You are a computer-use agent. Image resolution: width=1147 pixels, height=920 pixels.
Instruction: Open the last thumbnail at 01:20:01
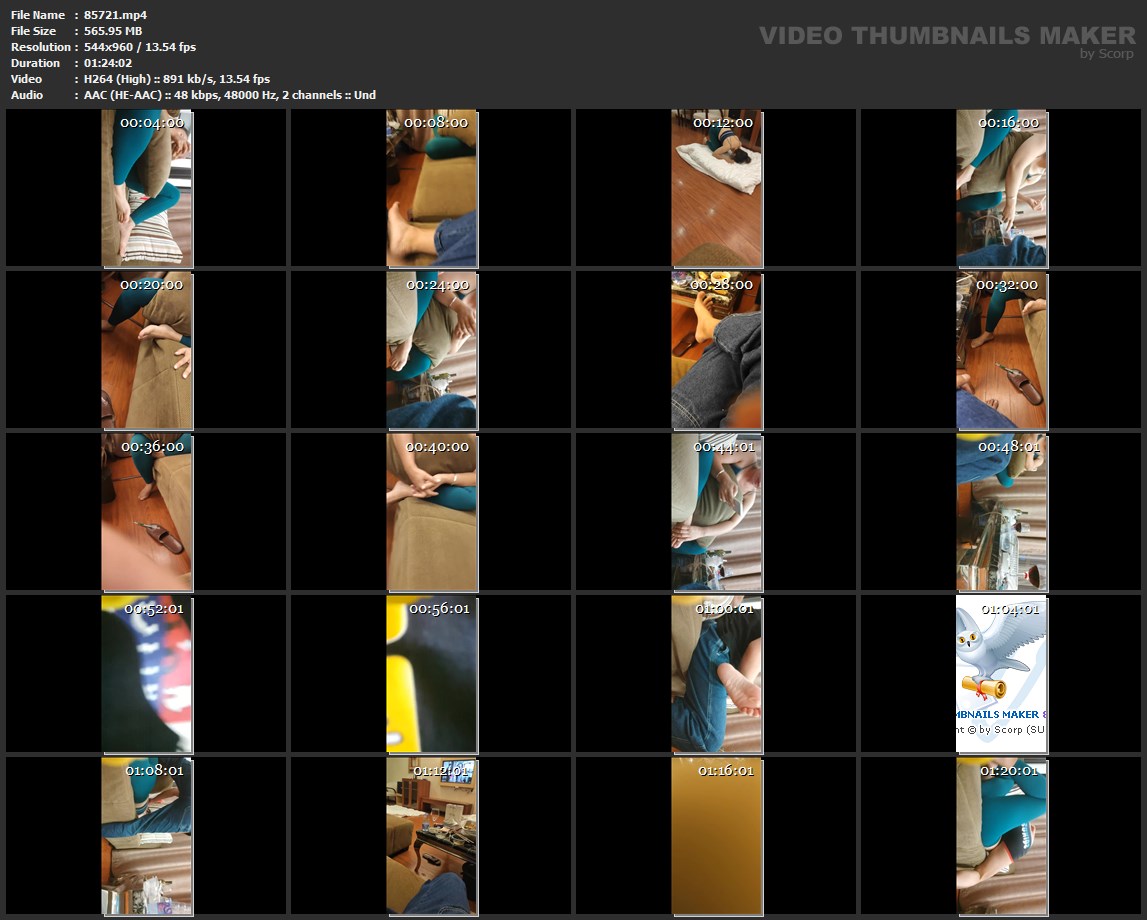pyautogui.click(x=1001, y=836)
